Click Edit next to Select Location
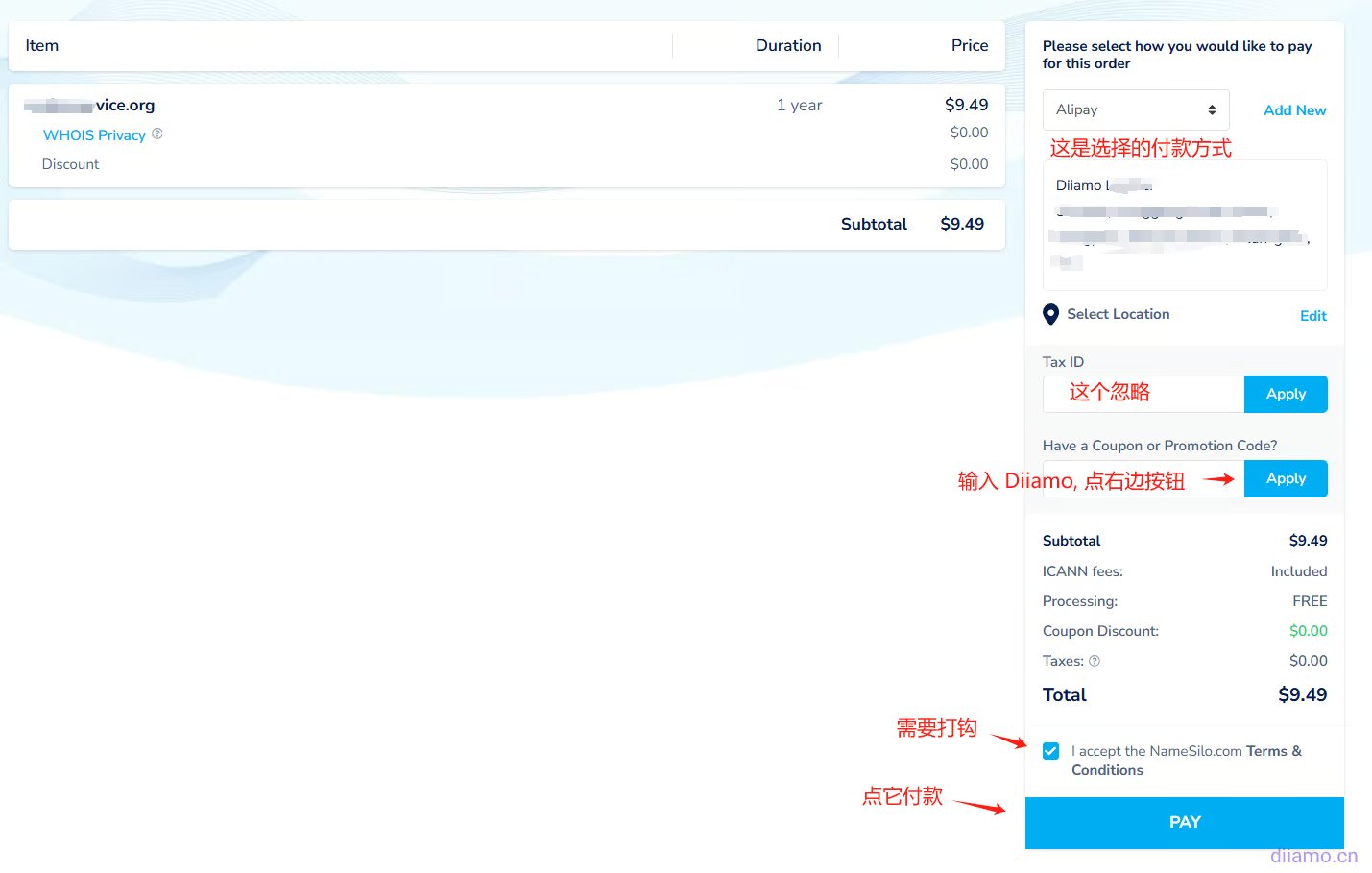1372x873 pixels. 1312,316
